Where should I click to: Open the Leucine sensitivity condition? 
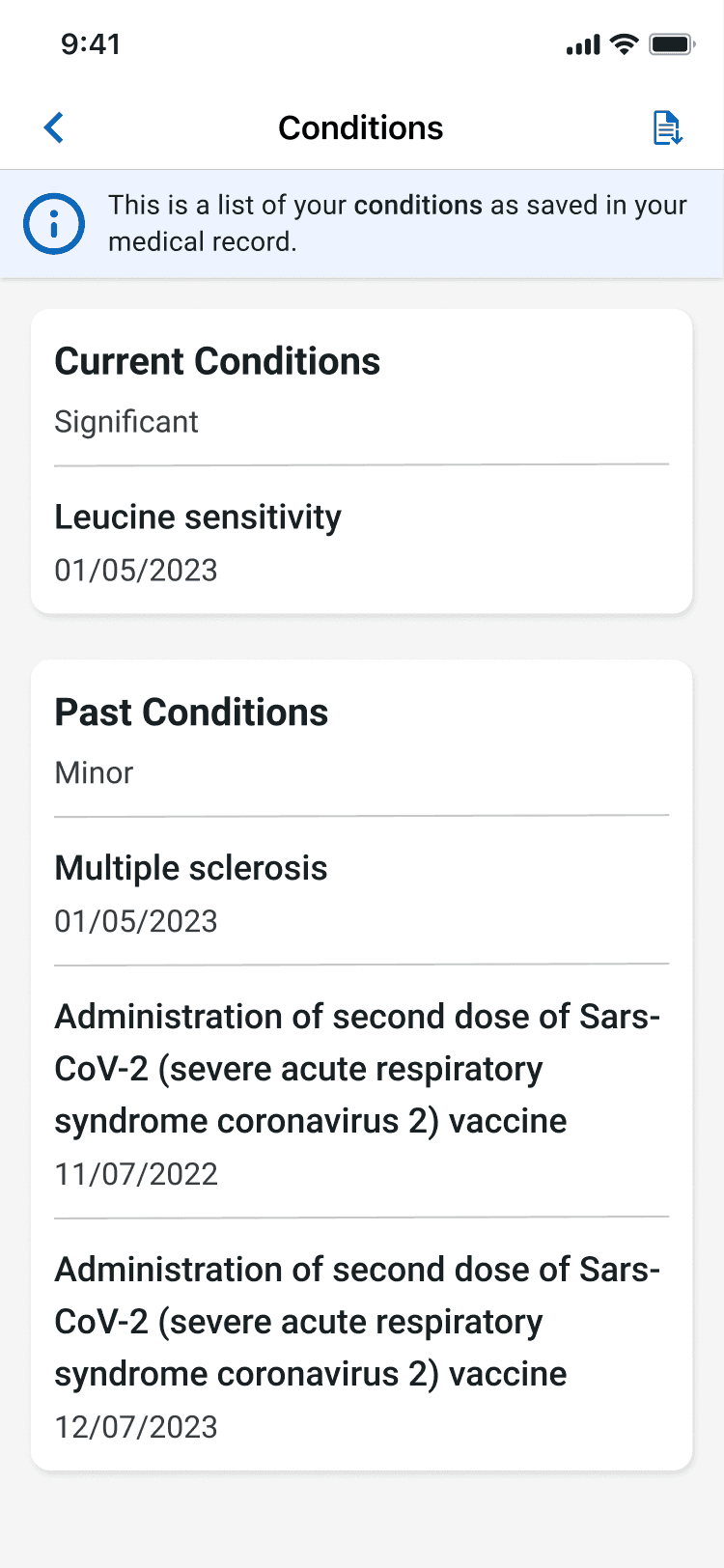pos(198,518)
